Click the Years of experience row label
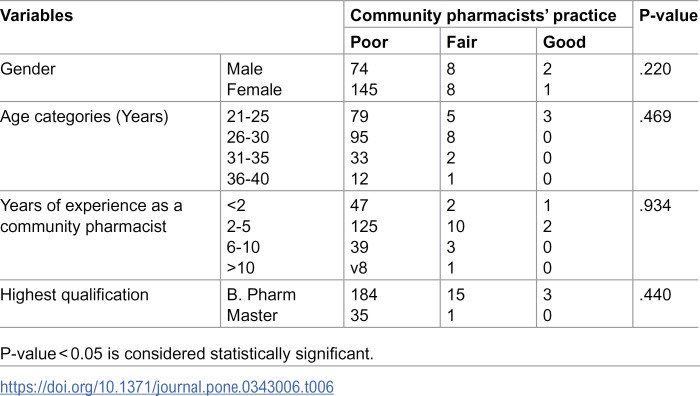This screenshot has height=396, width=700. [x=91, y=216]
